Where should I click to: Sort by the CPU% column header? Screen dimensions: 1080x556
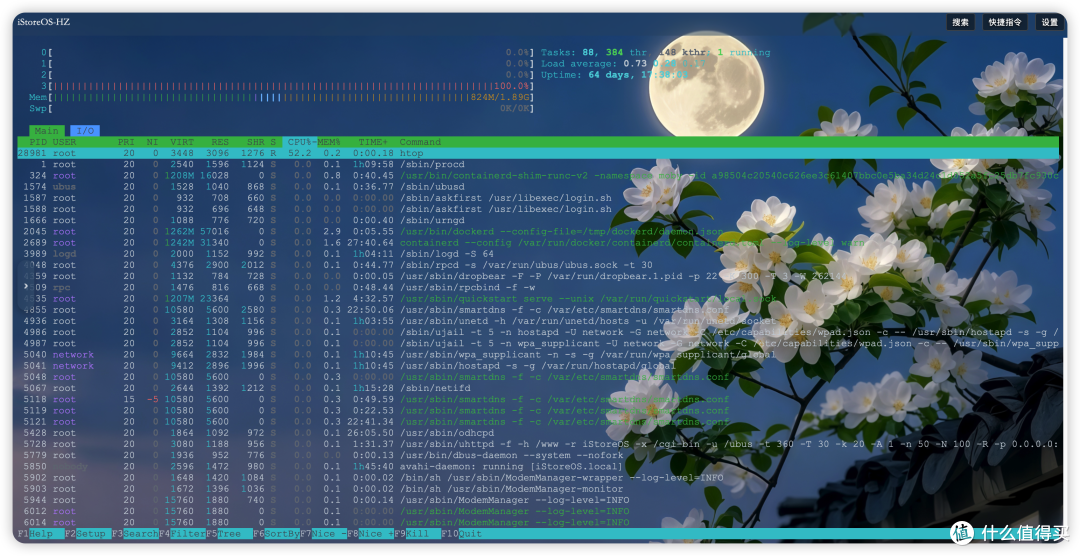pyautogui.click(x=300, y=142)
